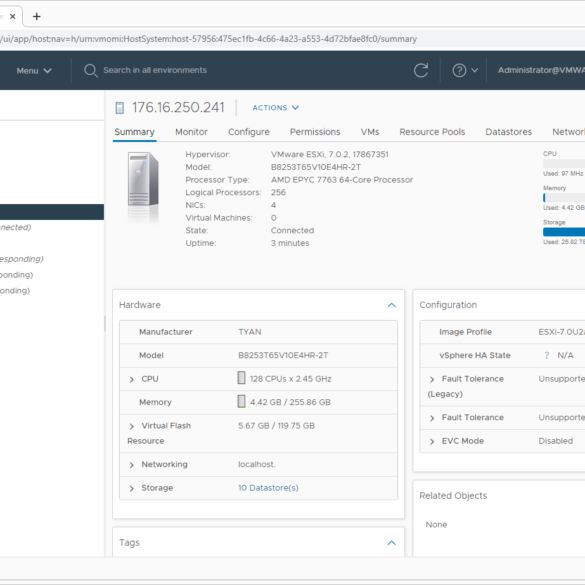Click the Processor Type AMD EPYC 7763 text
Image resolution: width=585 pixels, height=585 pixels.
pyautogui.click(x=342, y=180)
